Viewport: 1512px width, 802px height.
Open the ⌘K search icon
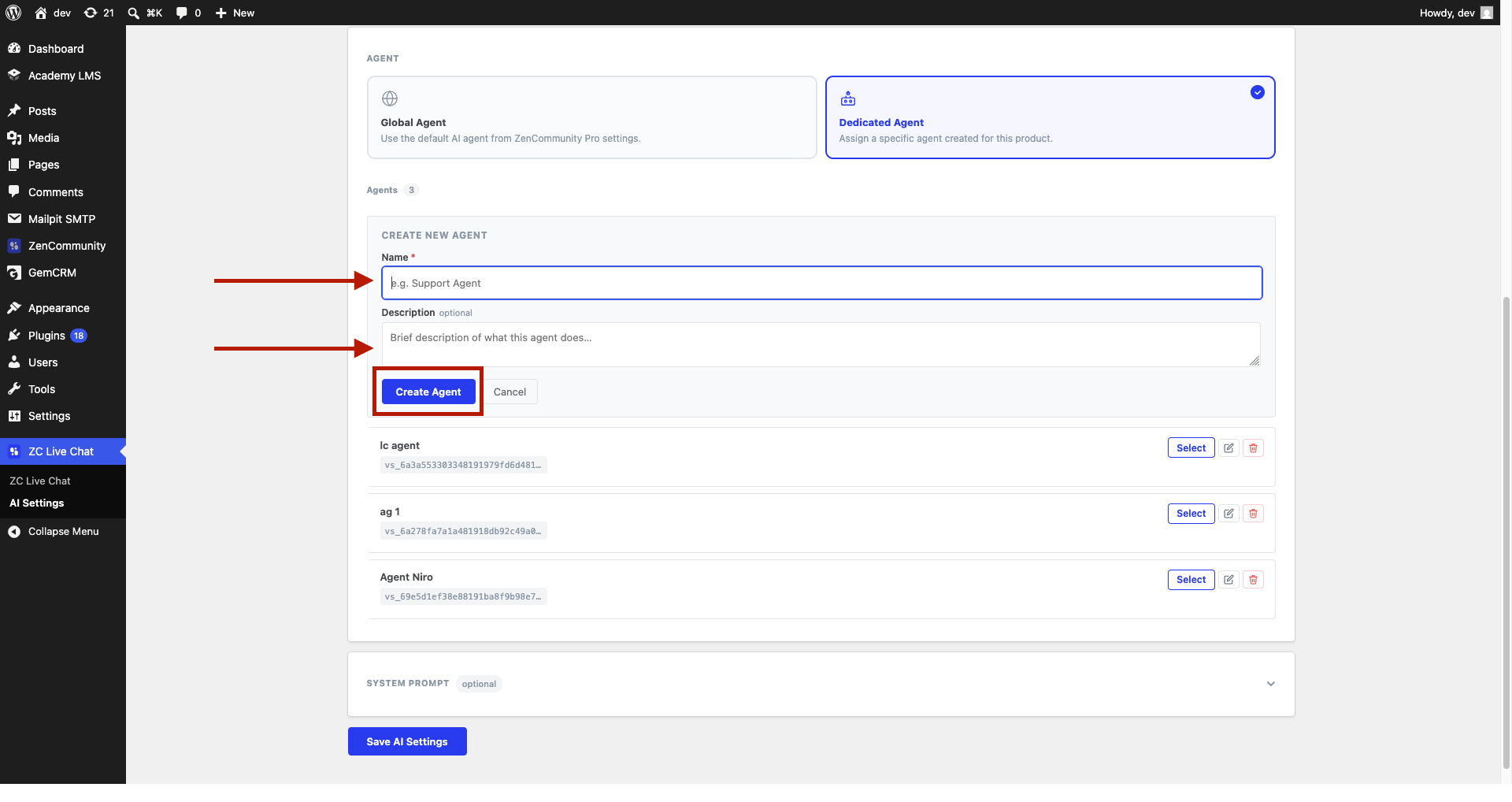click(x=145, y=13)
